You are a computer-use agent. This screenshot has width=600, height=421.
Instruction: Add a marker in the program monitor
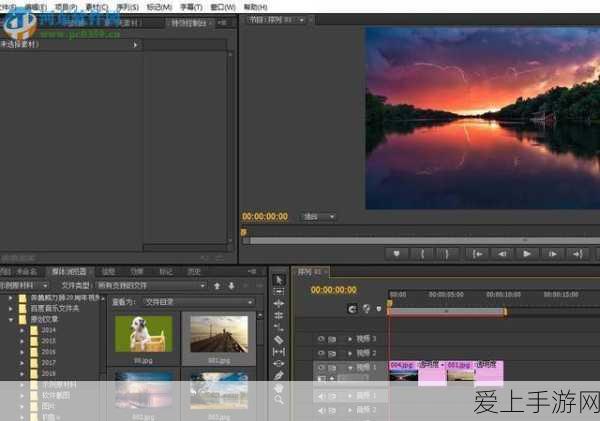click(x=396, y=254)
